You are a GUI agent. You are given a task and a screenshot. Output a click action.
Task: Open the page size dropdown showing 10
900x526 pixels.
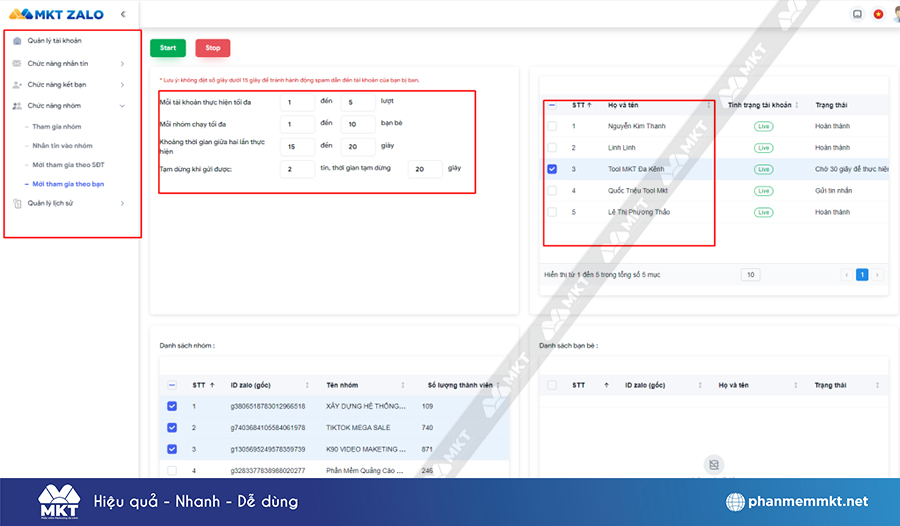(x=750, y=274)
